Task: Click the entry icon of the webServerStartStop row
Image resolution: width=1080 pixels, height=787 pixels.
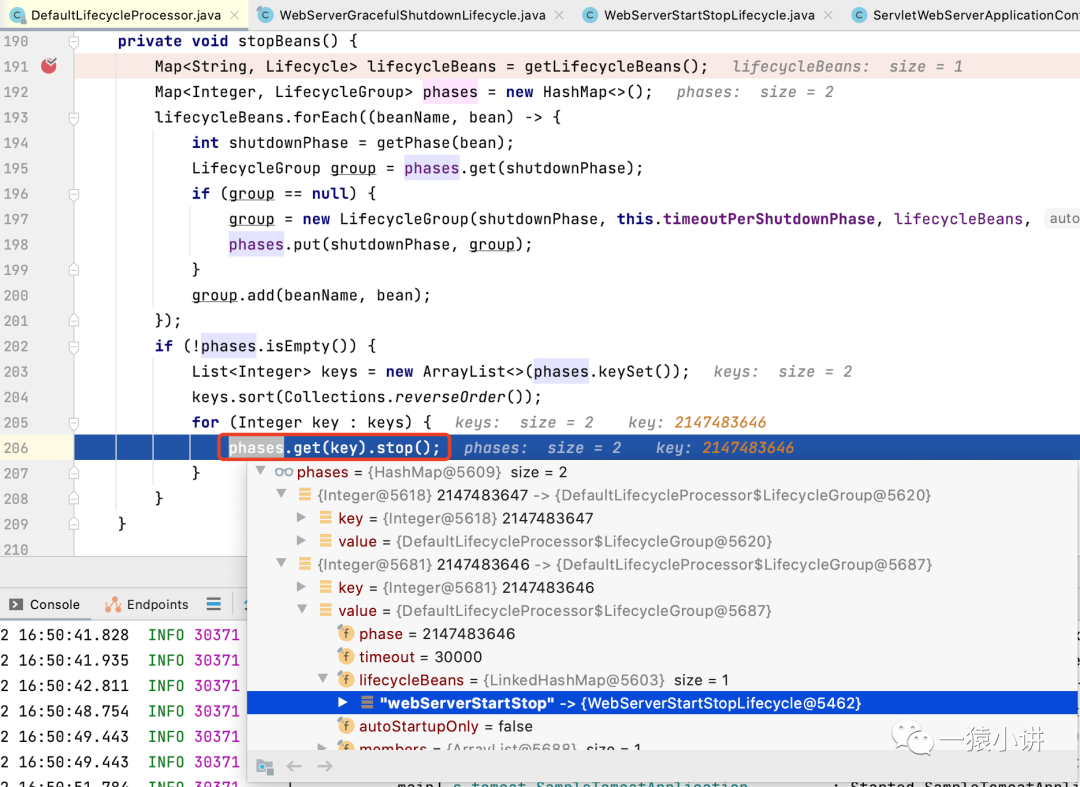Action: [367, 703]
